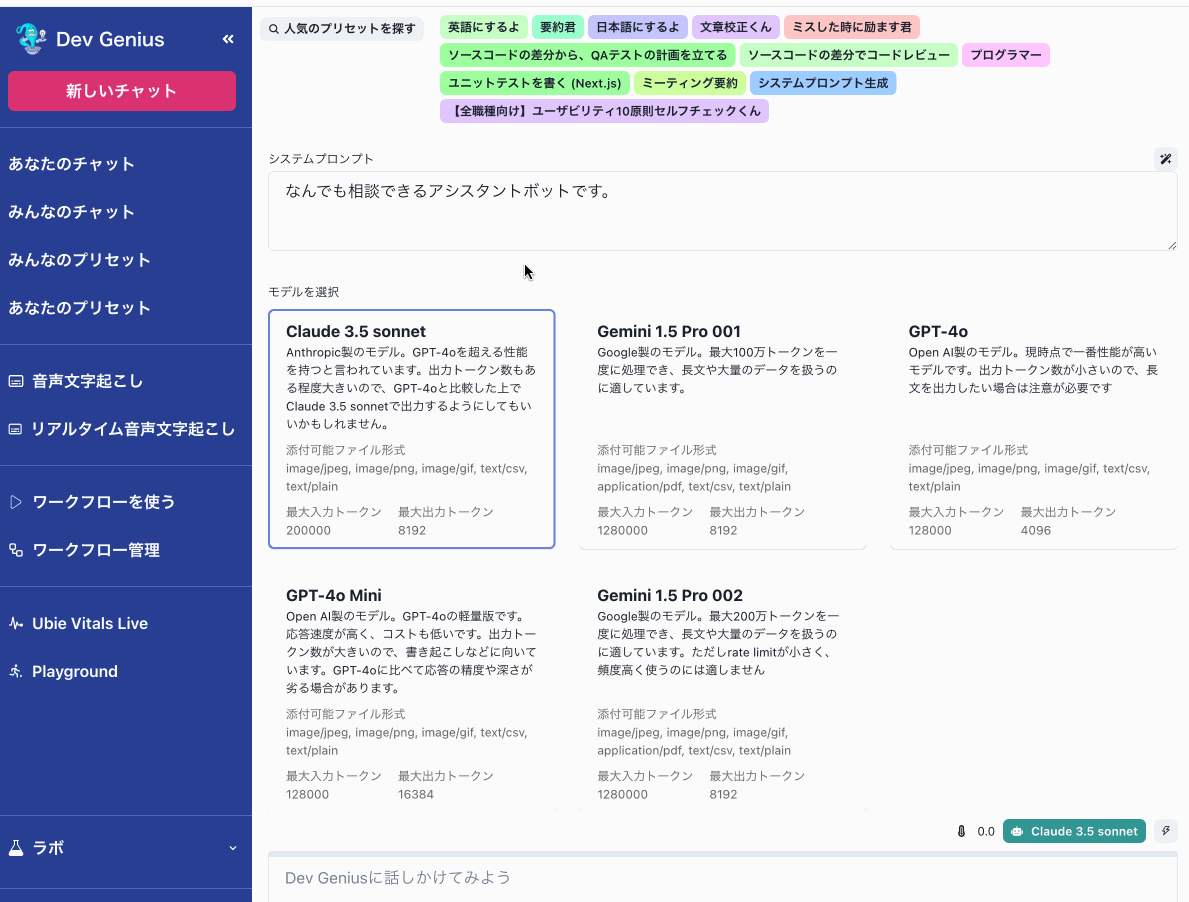This screenshot has height=902, width=1189.
Task: Click 人気のプリセットを探す search field
Action: 342,29
